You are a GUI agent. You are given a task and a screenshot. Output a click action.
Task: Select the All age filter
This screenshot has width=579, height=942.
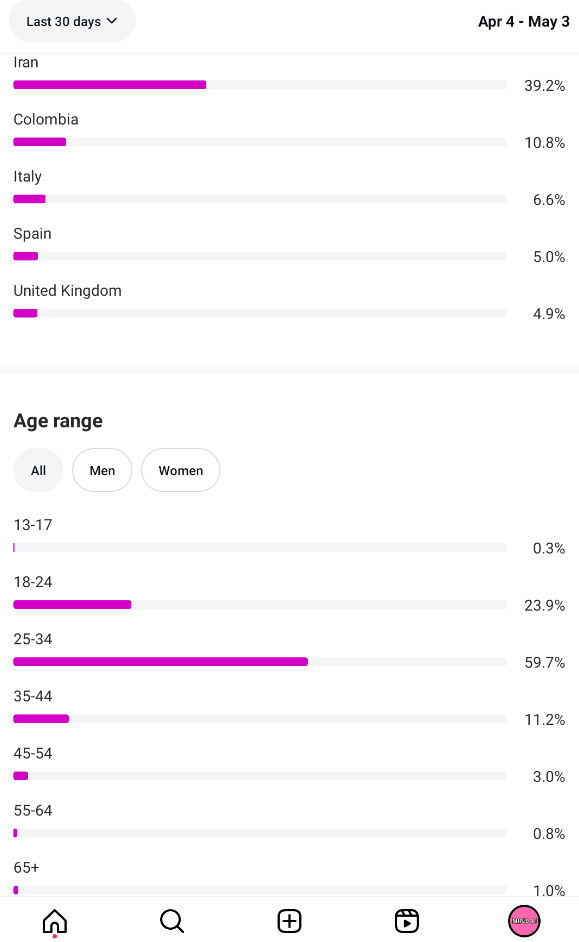point(38,470)
